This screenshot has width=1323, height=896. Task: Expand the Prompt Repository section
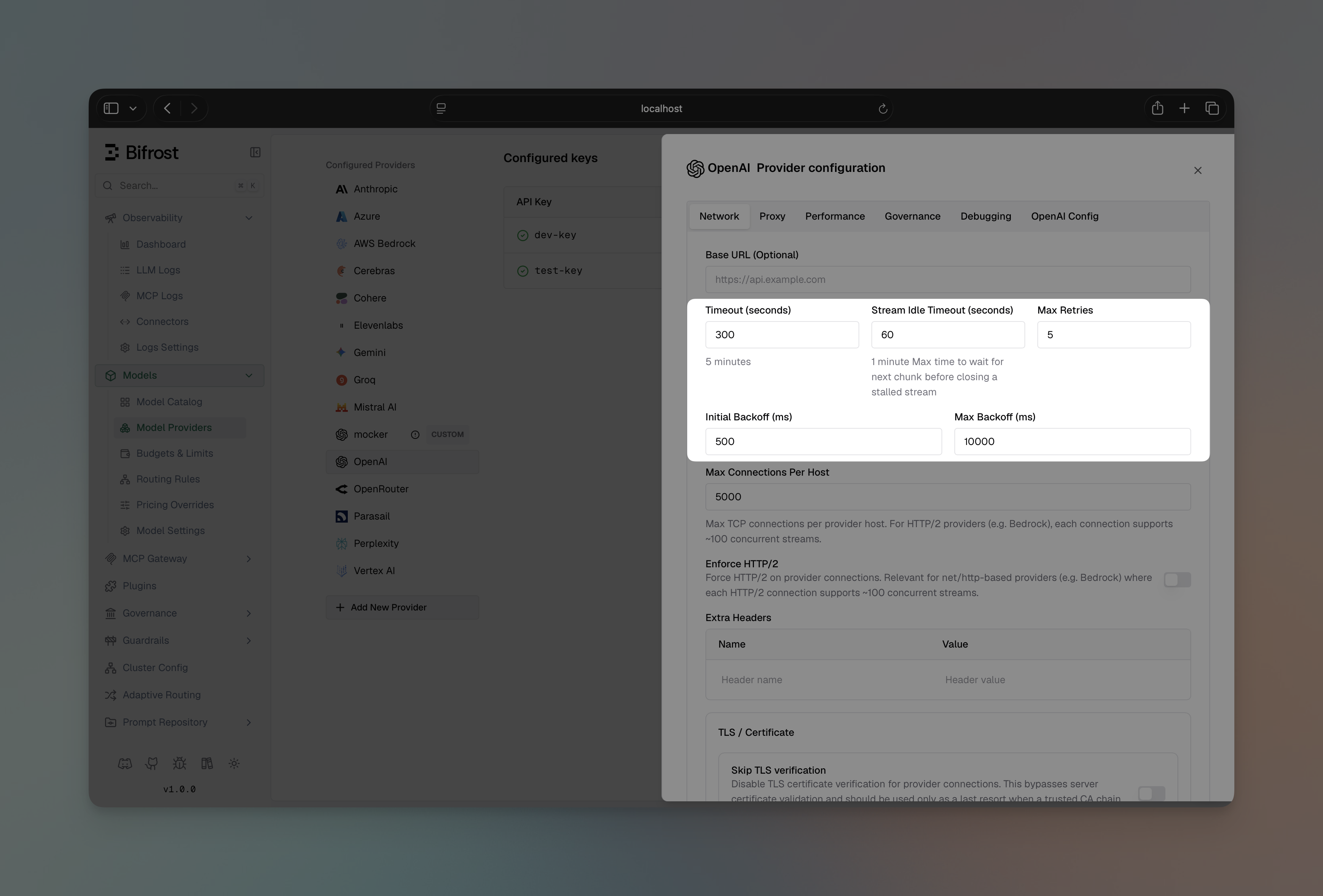pos(179,723)
